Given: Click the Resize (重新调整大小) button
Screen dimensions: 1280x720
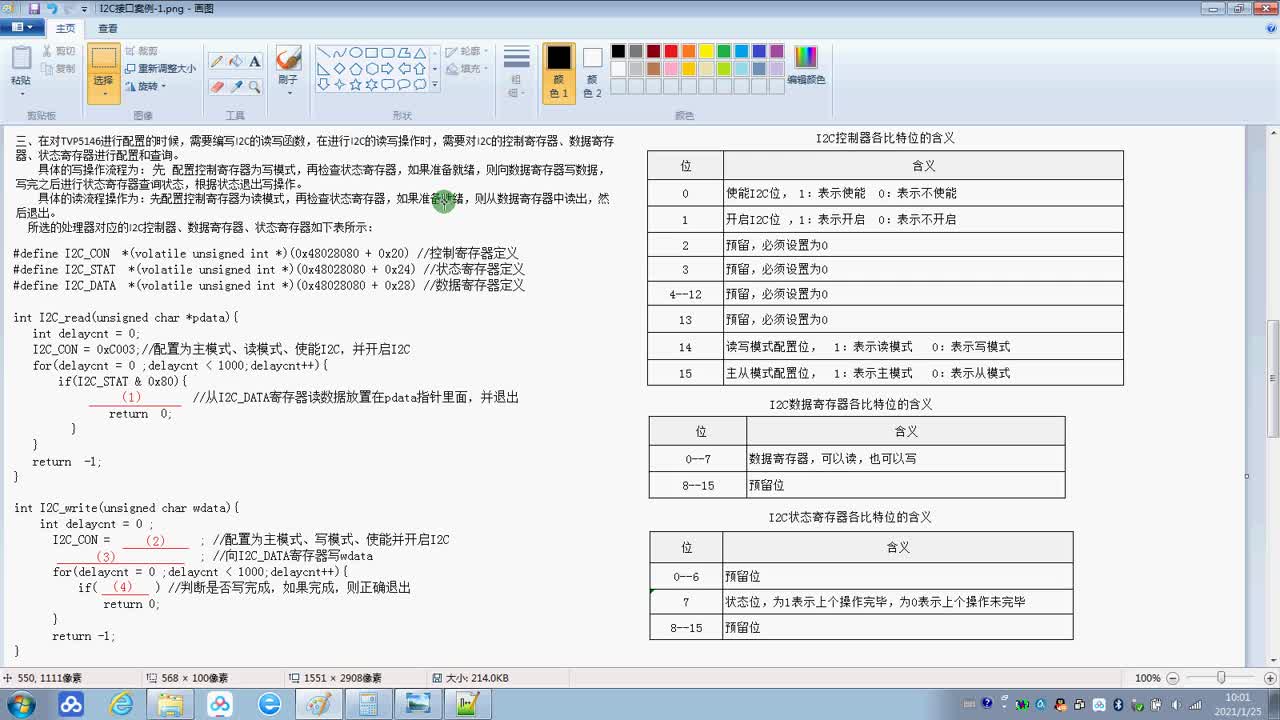Looking at the screenshot, I should [x=160, y=69].
